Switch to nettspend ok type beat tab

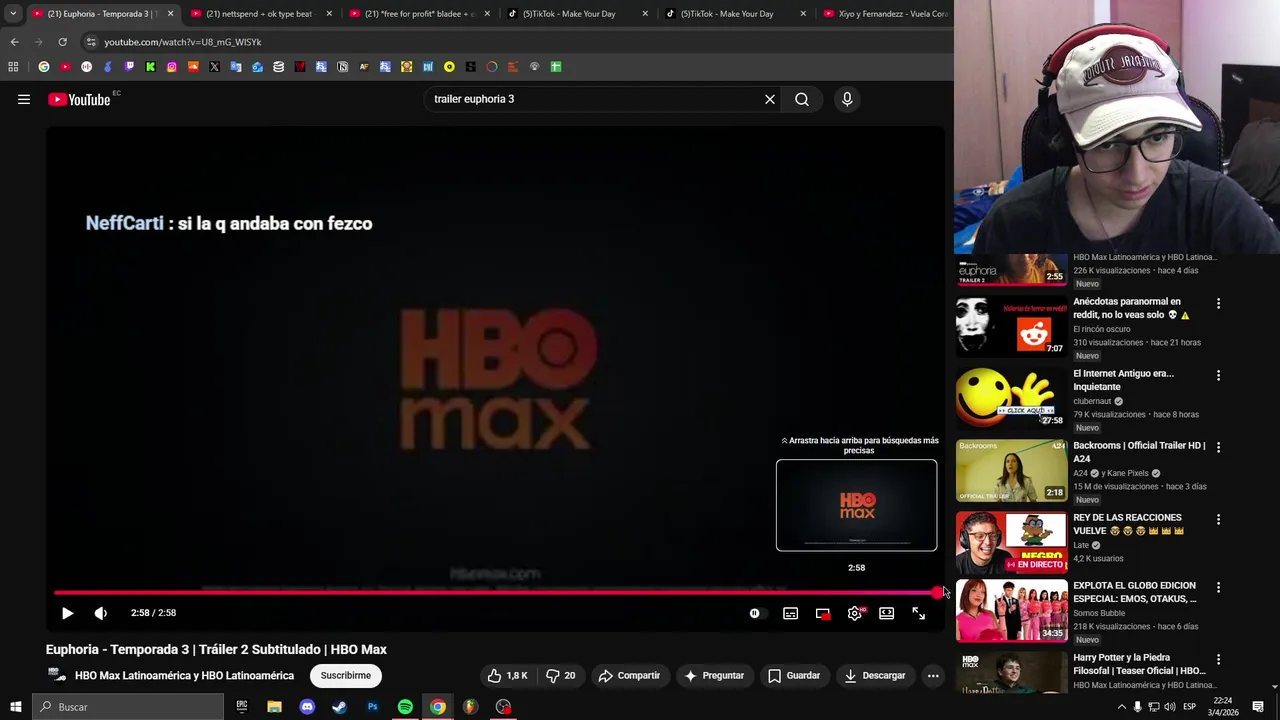(x=259, y=14)
